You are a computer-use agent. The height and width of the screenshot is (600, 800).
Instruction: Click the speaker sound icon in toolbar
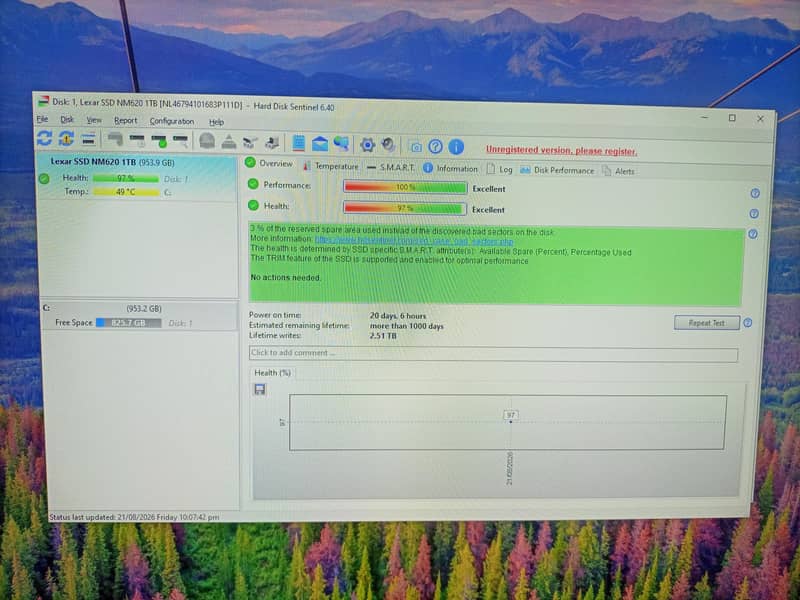(389, 145)
